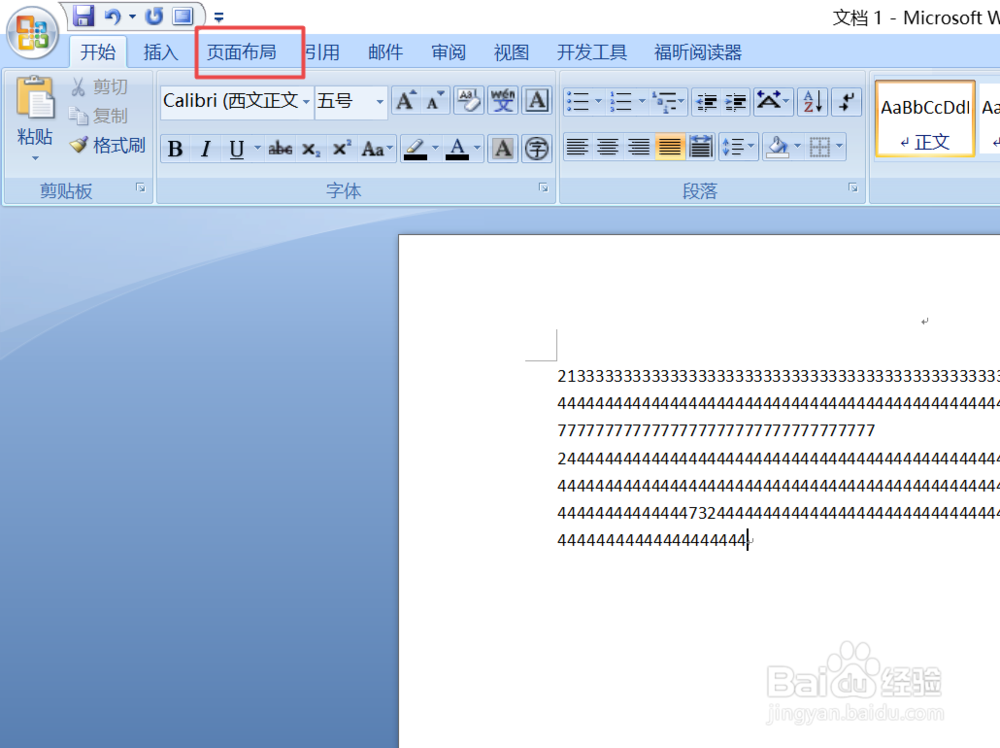Viewport: 1000px width, 748px height.
Task: Click the borders icon
Action: point(820,148)
